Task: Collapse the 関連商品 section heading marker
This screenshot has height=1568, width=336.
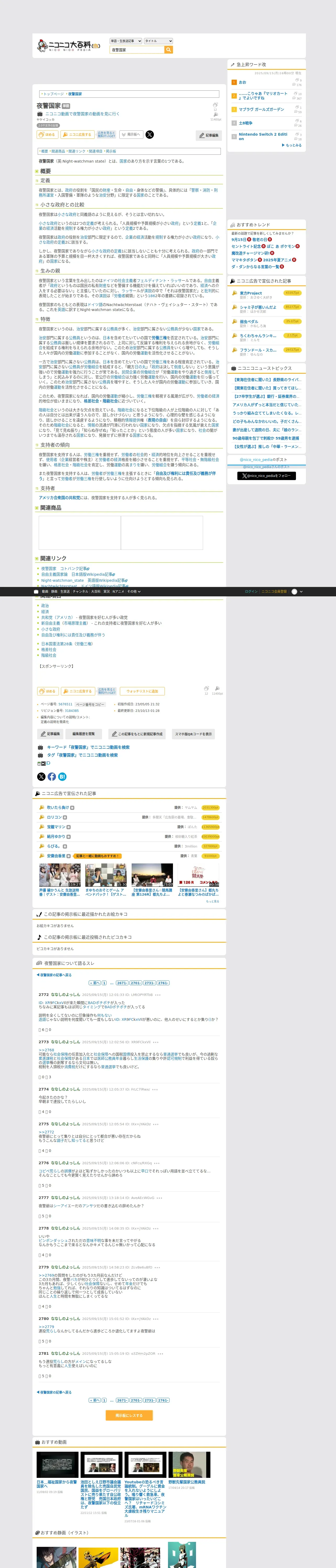Action: point(37,508)
